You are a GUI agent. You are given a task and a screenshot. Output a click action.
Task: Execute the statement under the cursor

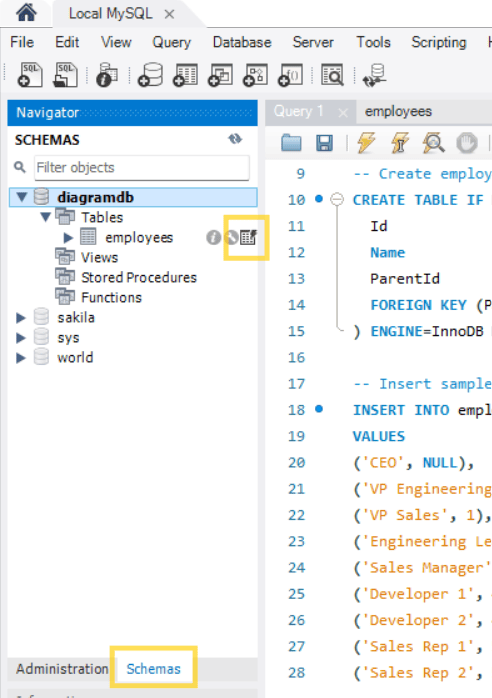click(399, 143)
